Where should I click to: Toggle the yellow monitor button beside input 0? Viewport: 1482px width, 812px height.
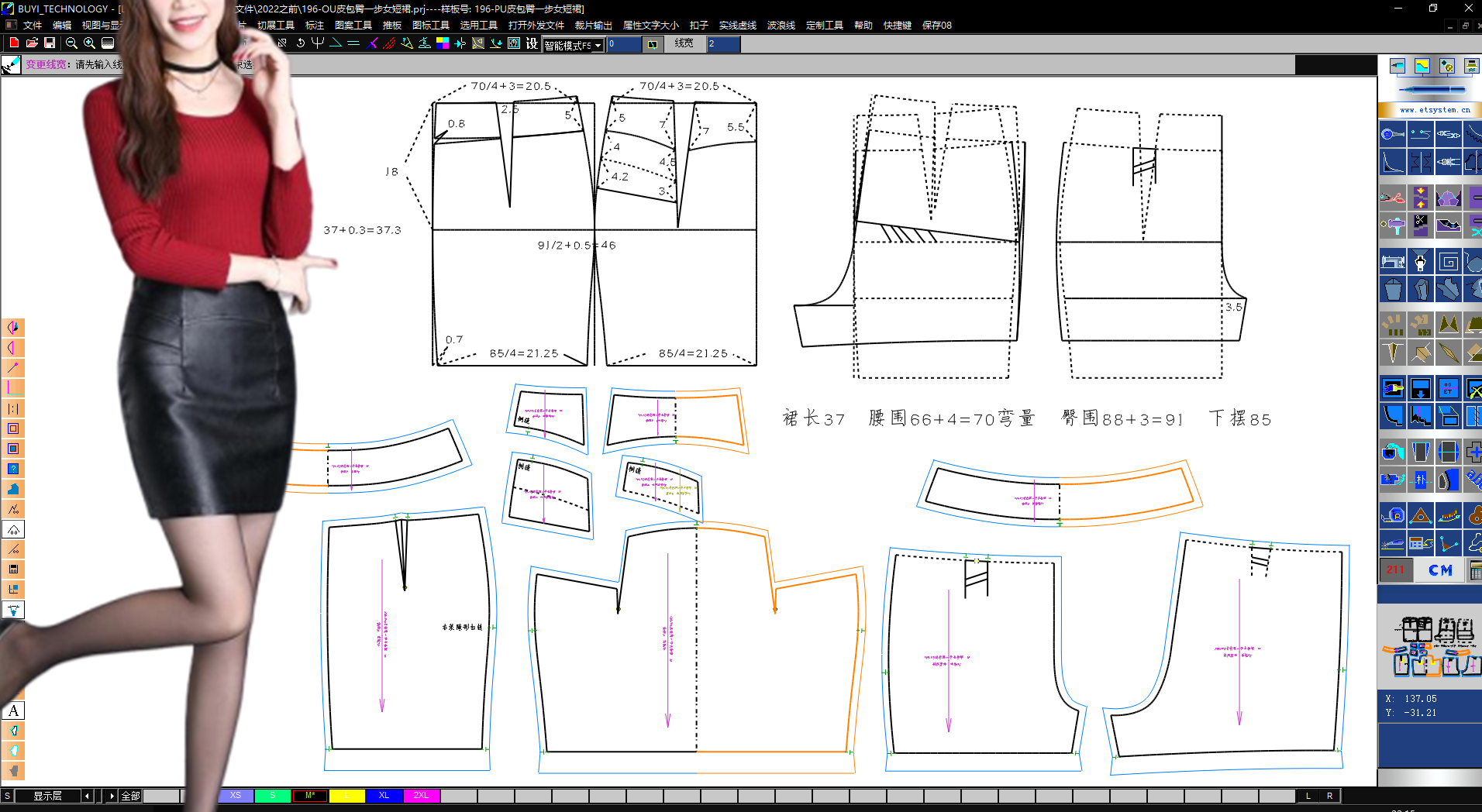pos(653,44)
